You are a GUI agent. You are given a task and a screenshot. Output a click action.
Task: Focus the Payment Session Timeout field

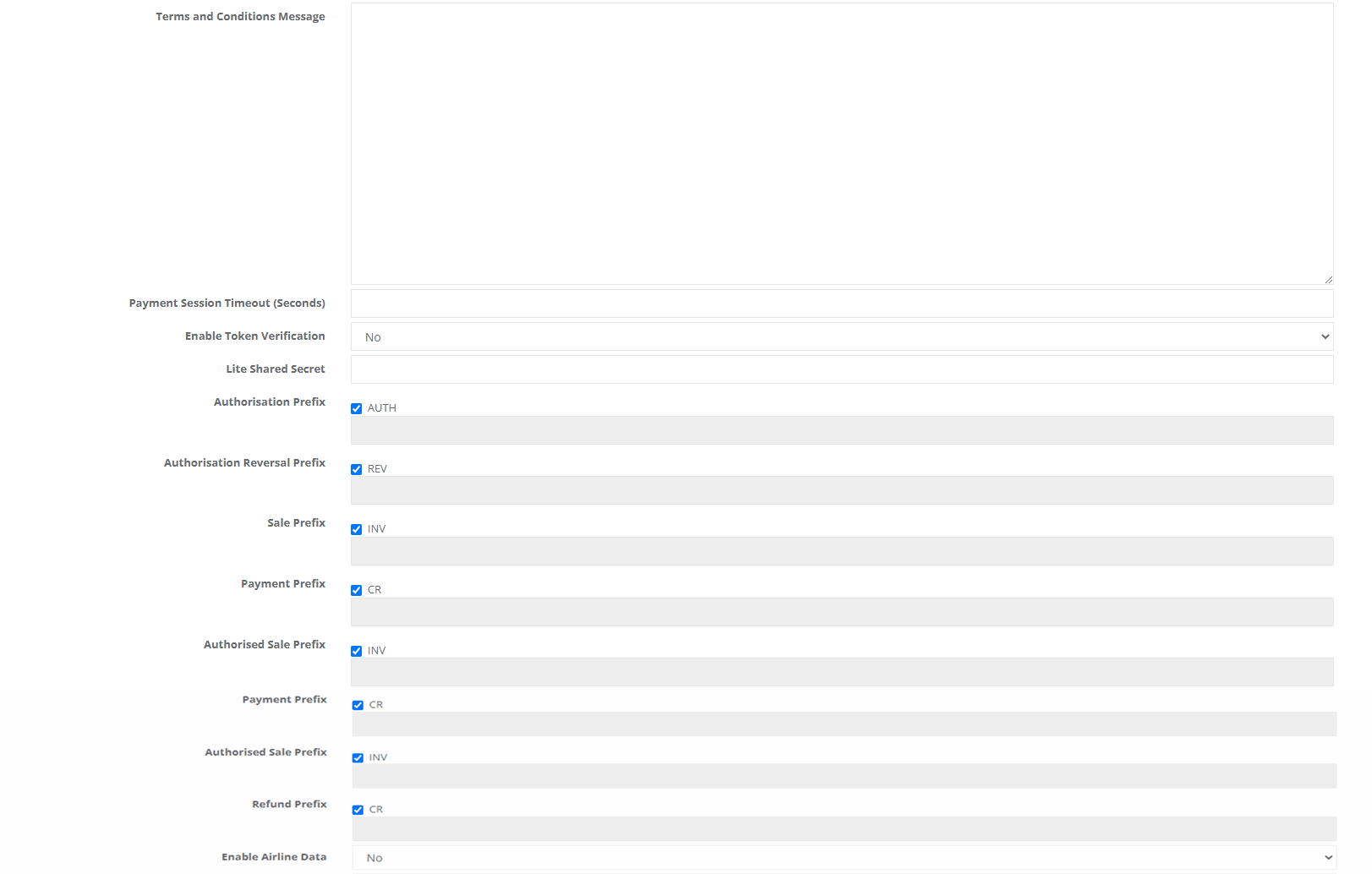coord(841,303)
